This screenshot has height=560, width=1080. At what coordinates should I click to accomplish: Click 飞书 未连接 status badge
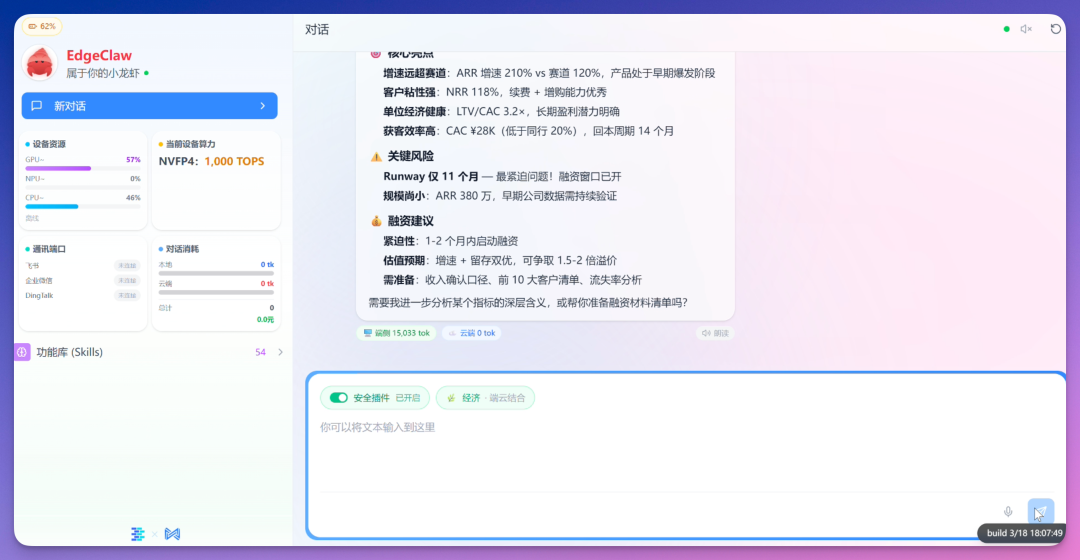click(x=127, y=266)
